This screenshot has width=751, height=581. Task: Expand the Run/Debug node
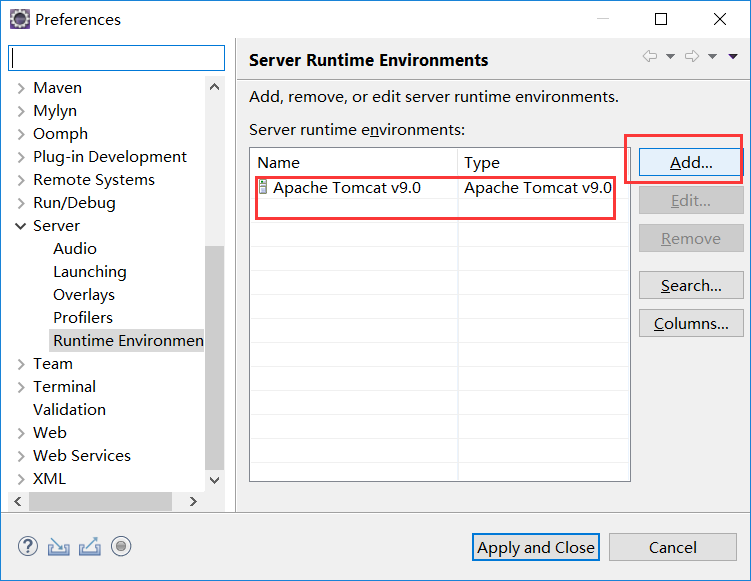tap(21, 203)
